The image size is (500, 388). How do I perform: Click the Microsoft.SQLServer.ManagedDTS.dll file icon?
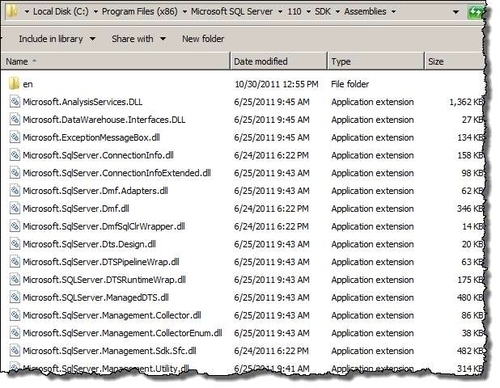pos(14,297)
